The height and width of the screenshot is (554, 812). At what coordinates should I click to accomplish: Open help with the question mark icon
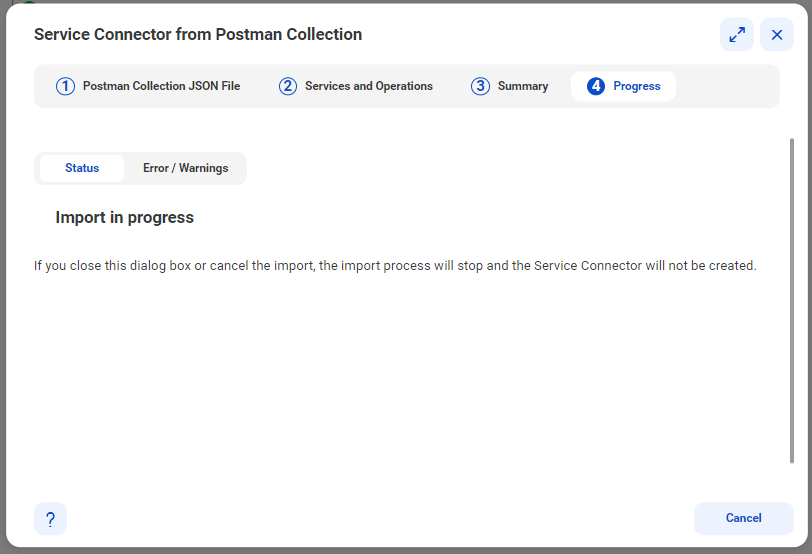(50, 518)
